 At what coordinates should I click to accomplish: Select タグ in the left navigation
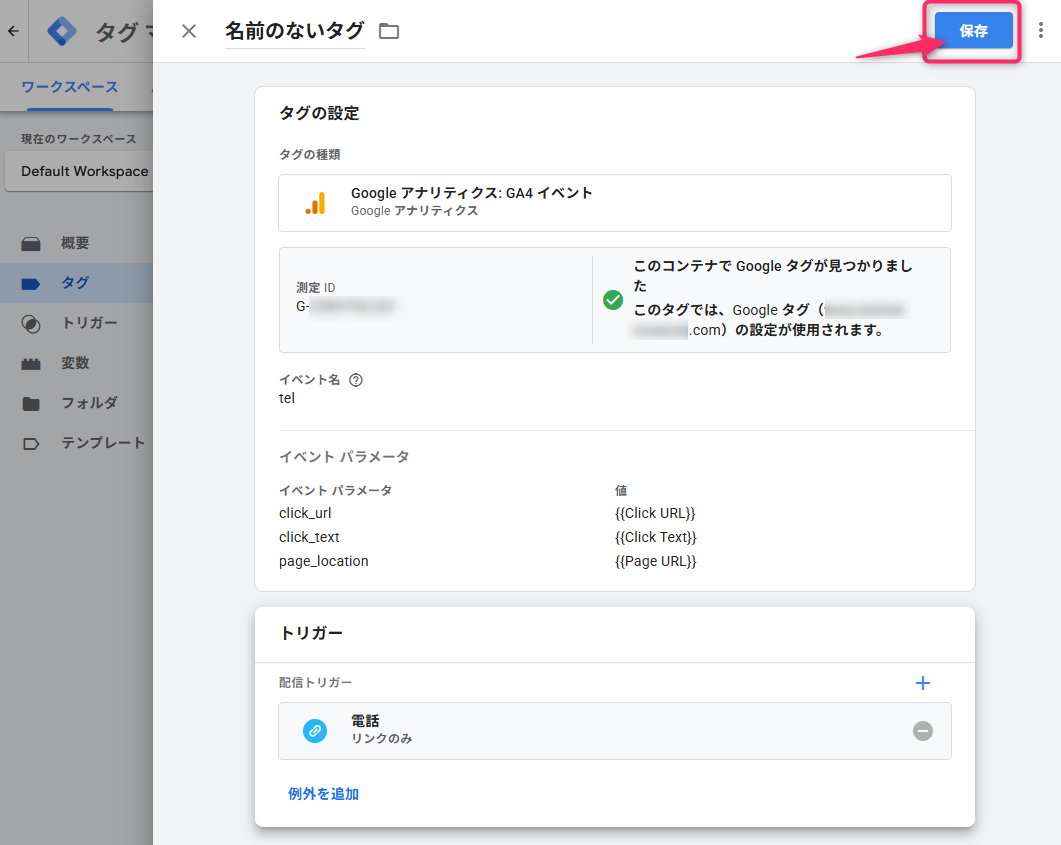75,283
